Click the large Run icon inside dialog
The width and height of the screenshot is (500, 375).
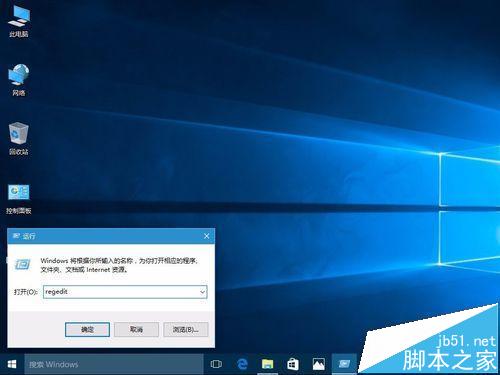[x=23, y=265]
